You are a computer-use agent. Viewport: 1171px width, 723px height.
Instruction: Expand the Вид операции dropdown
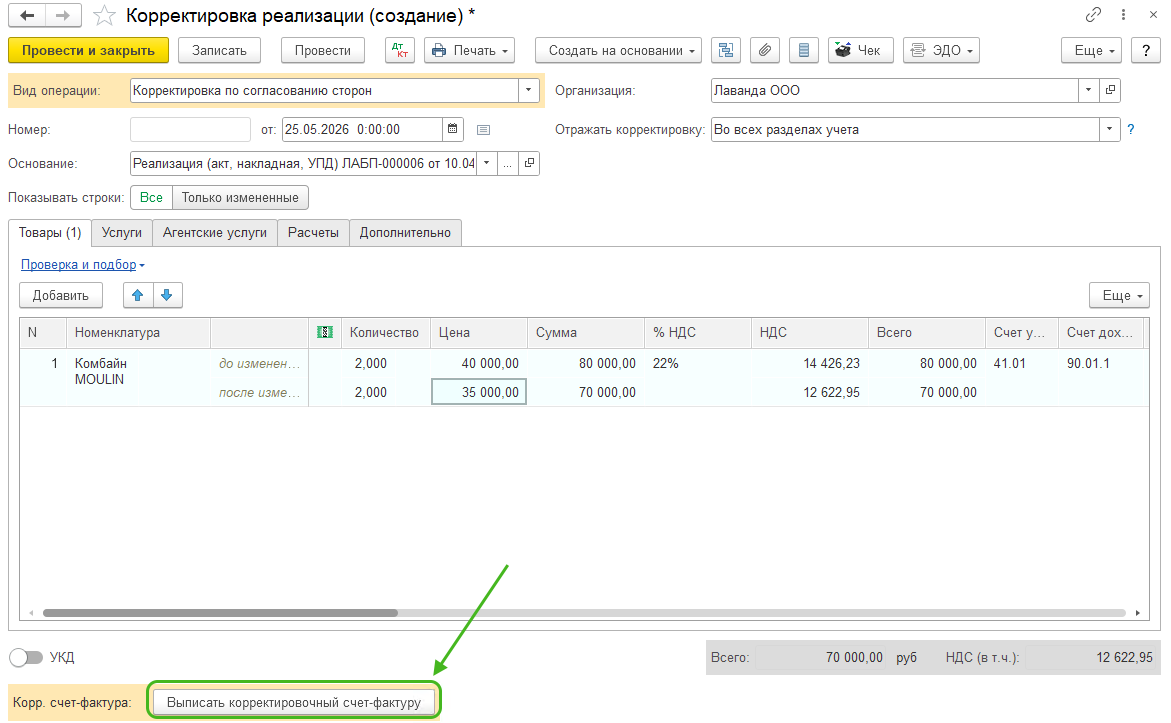[x=528, y=90]
